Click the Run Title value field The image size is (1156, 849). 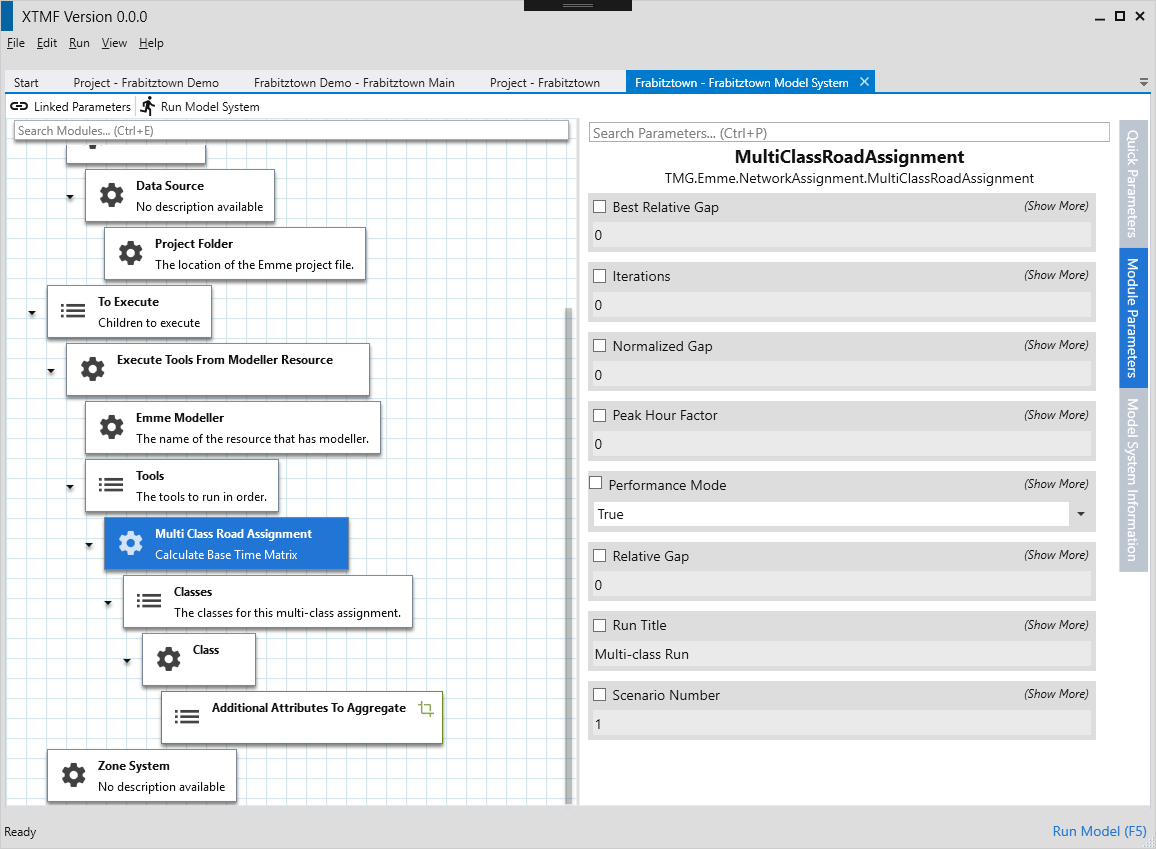click(x=842, y=654)
